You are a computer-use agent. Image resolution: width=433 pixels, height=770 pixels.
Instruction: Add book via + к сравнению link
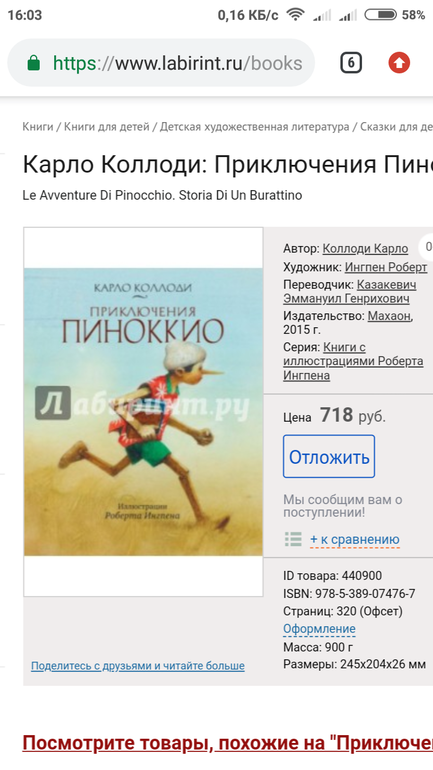355,540
